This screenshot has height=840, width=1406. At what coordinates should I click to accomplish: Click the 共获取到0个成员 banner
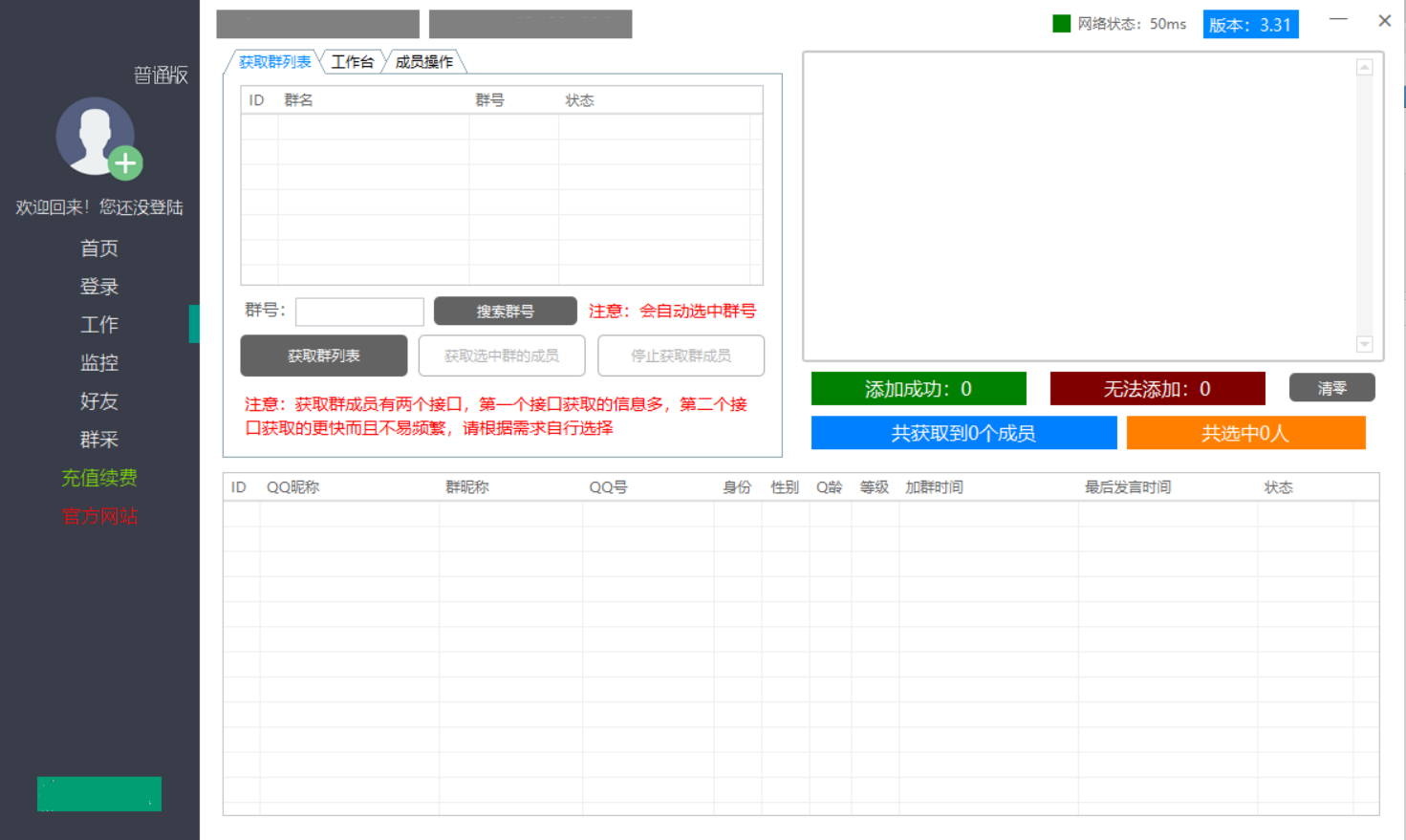pyautogui.click(x=963, y=433)
